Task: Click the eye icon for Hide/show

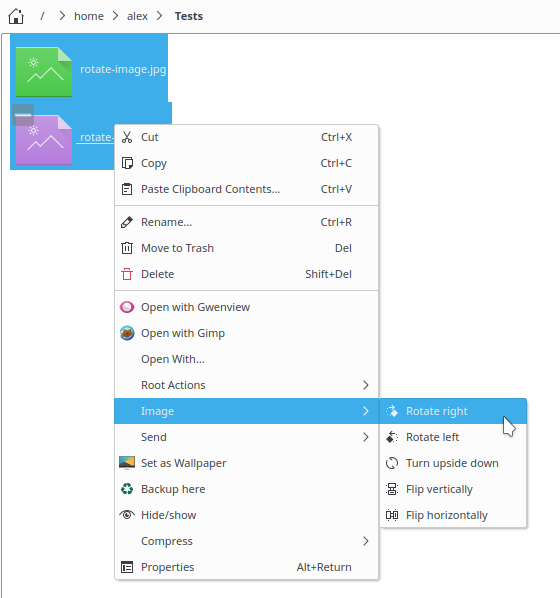Action: point(127,514)
